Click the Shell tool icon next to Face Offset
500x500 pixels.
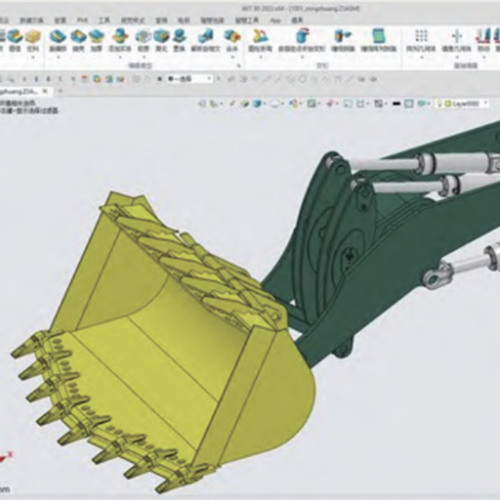[79, 36]
